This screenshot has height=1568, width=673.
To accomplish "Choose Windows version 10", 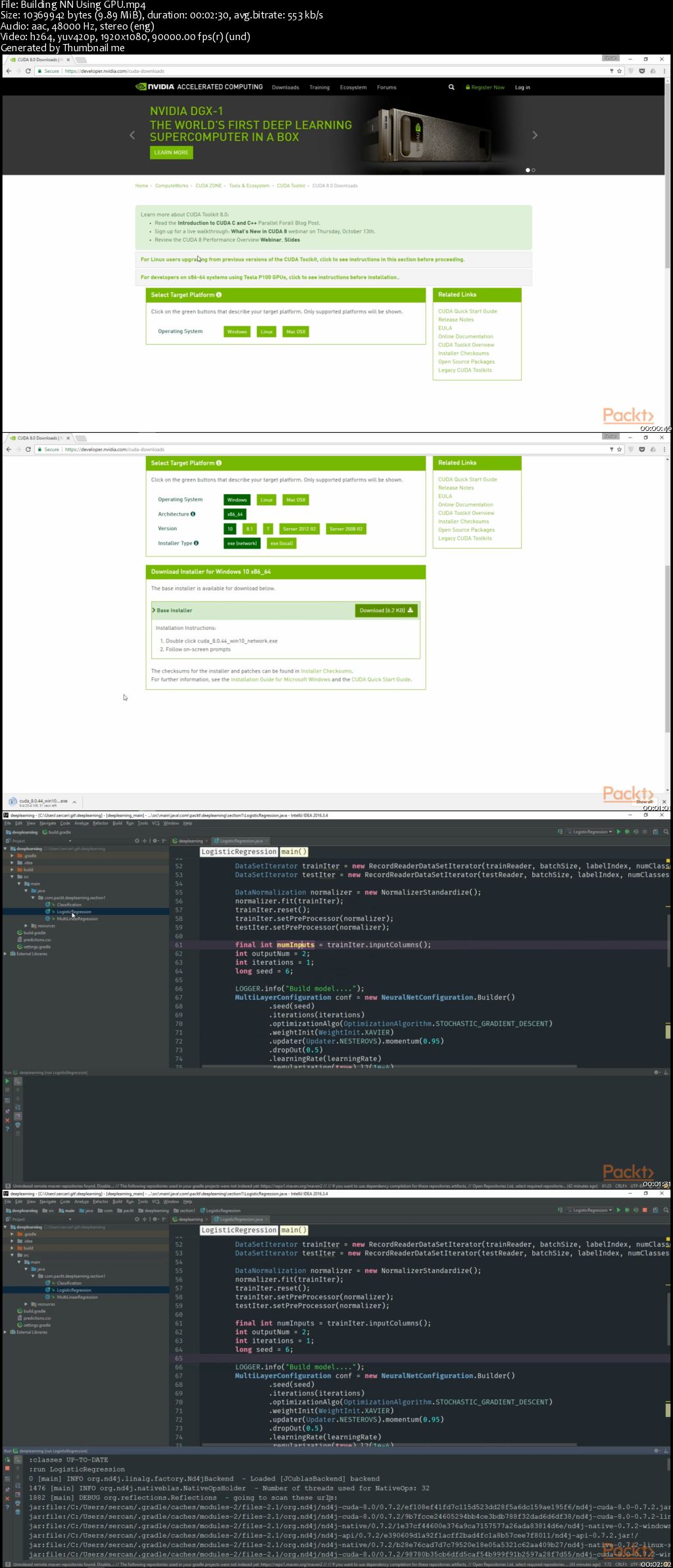I will [230, 529].
